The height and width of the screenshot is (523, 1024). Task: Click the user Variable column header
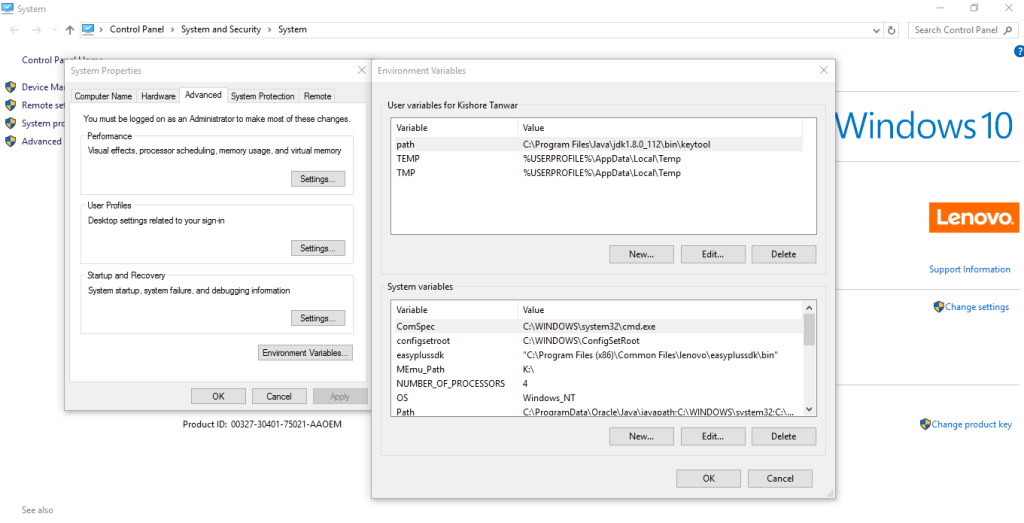tap(455, 128)
